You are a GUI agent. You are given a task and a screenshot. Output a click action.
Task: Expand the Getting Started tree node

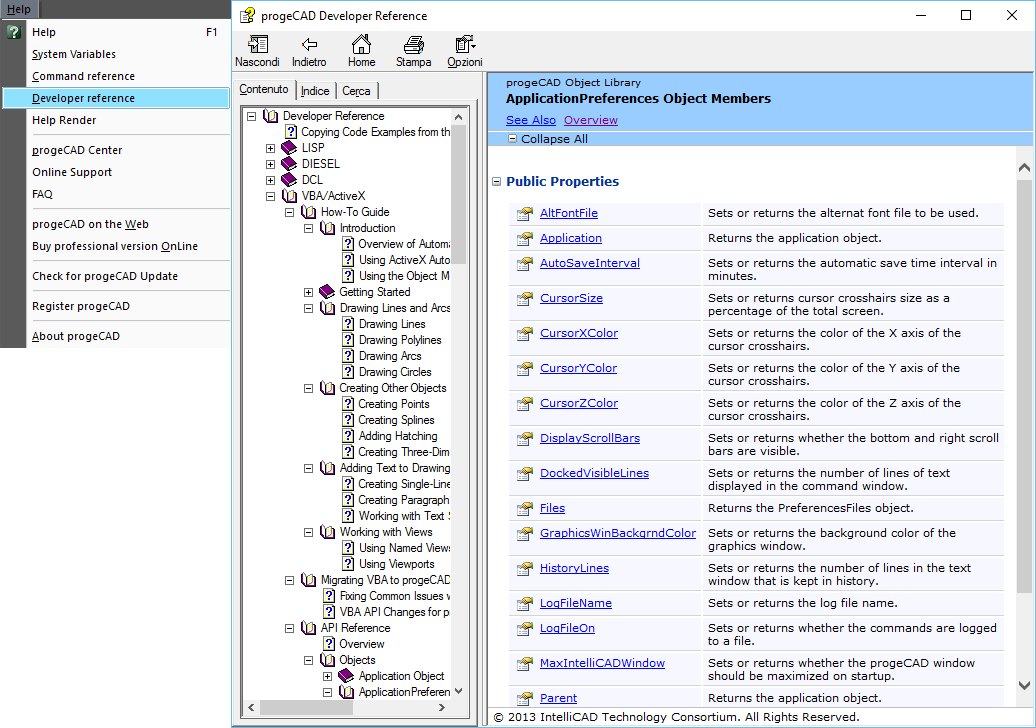click(x=309, y=292)
